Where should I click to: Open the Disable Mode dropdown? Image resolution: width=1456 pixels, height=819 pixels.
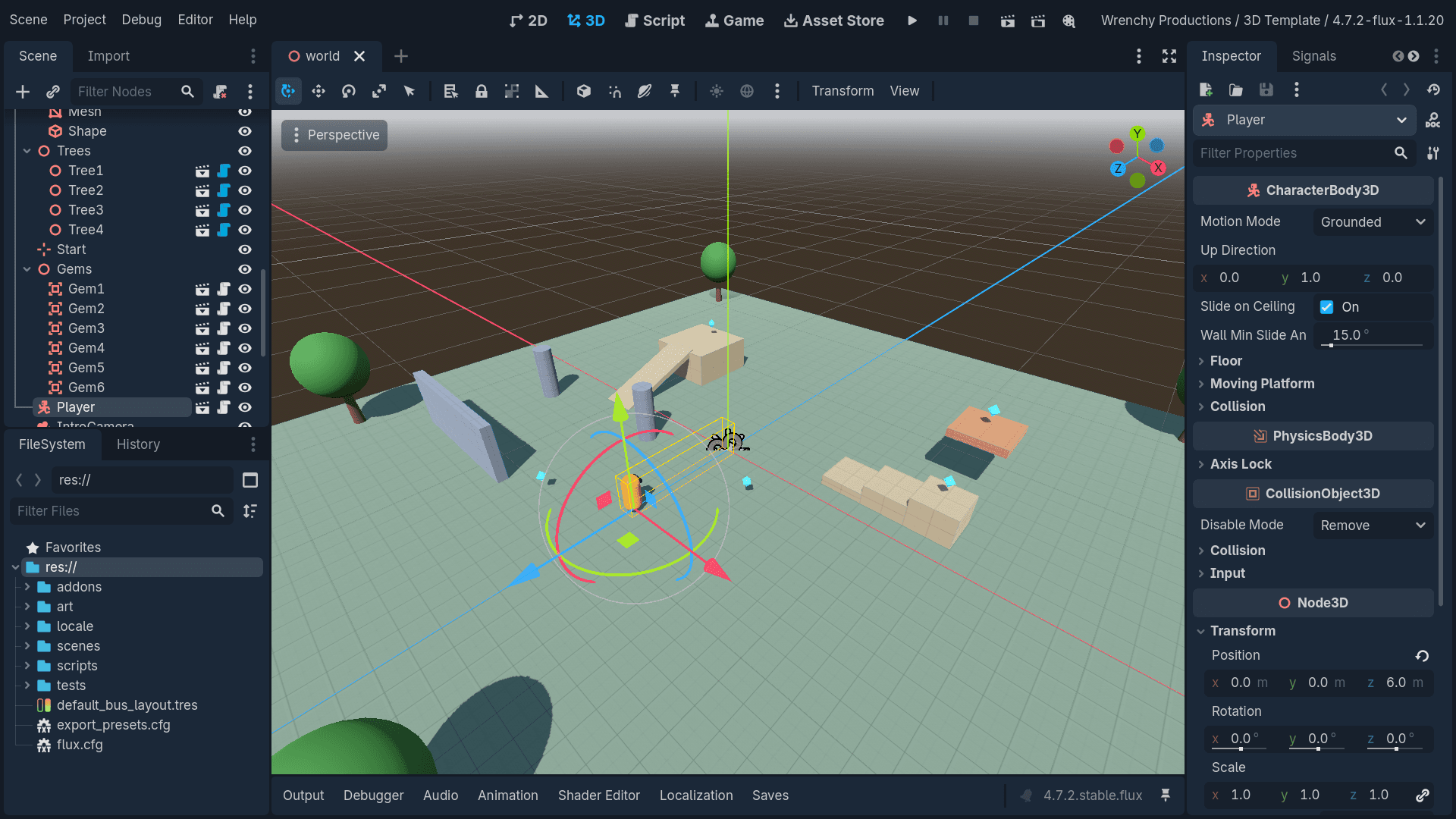click(x=1373, y=526)
